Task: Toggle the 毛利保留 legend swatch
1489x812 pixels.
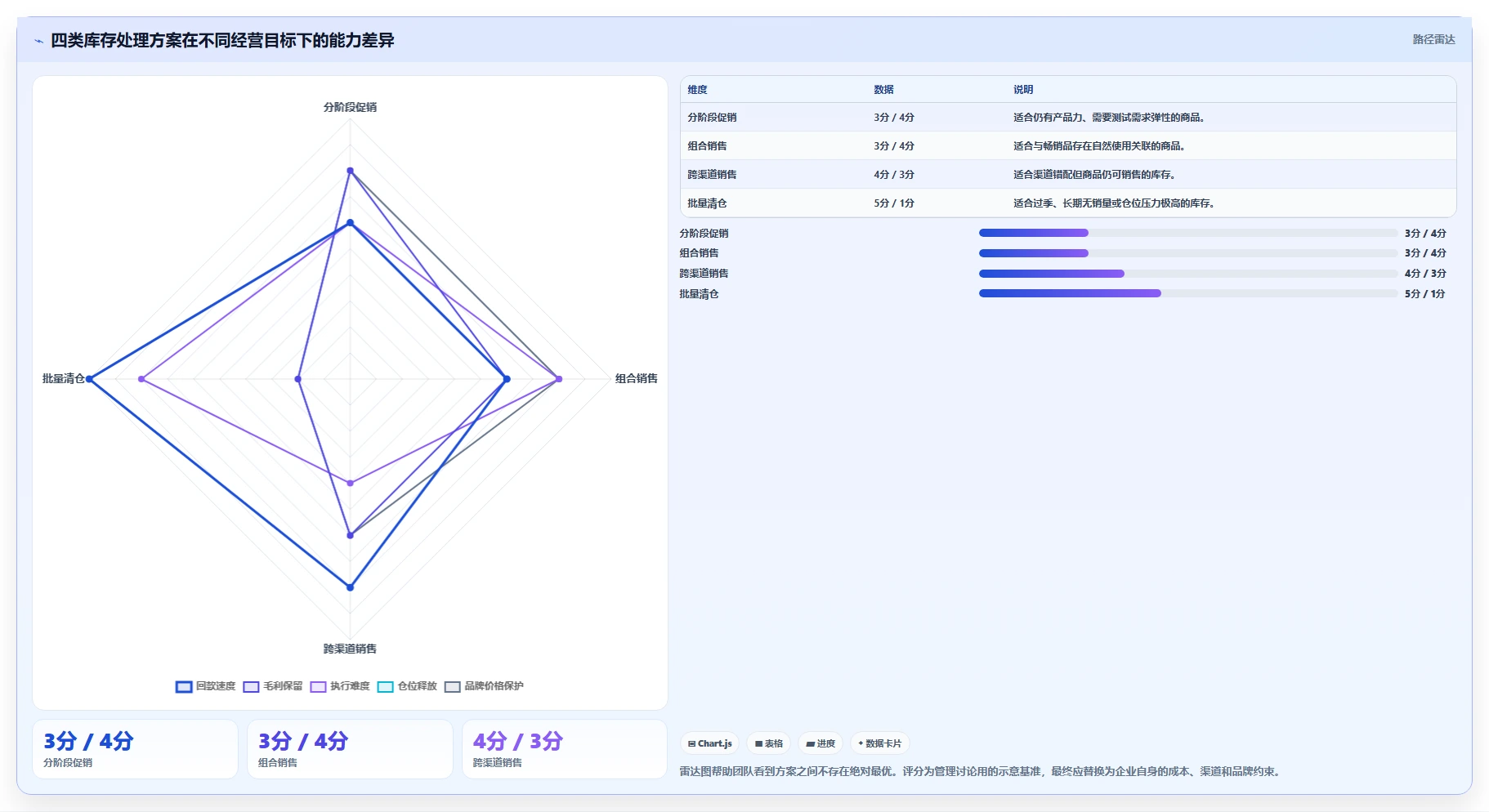Action: coord(251,686)
